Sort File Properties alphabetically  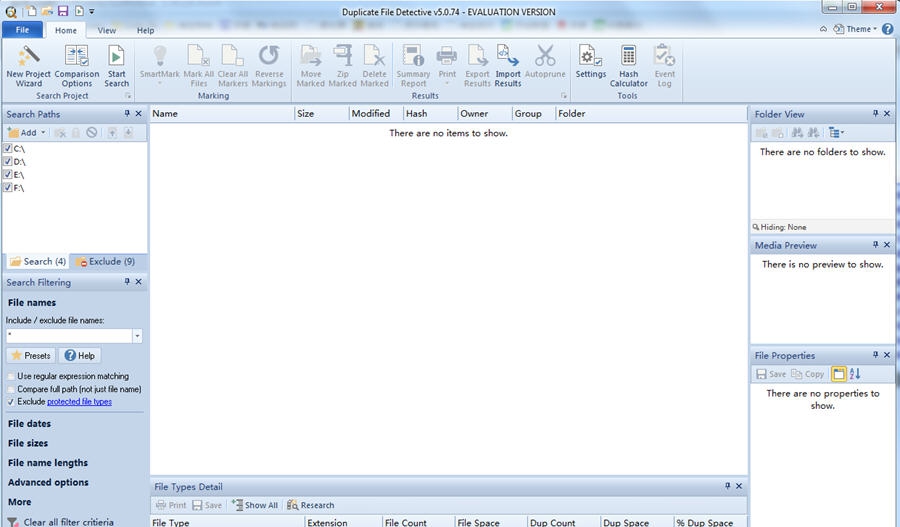click(x=855, y=374)
